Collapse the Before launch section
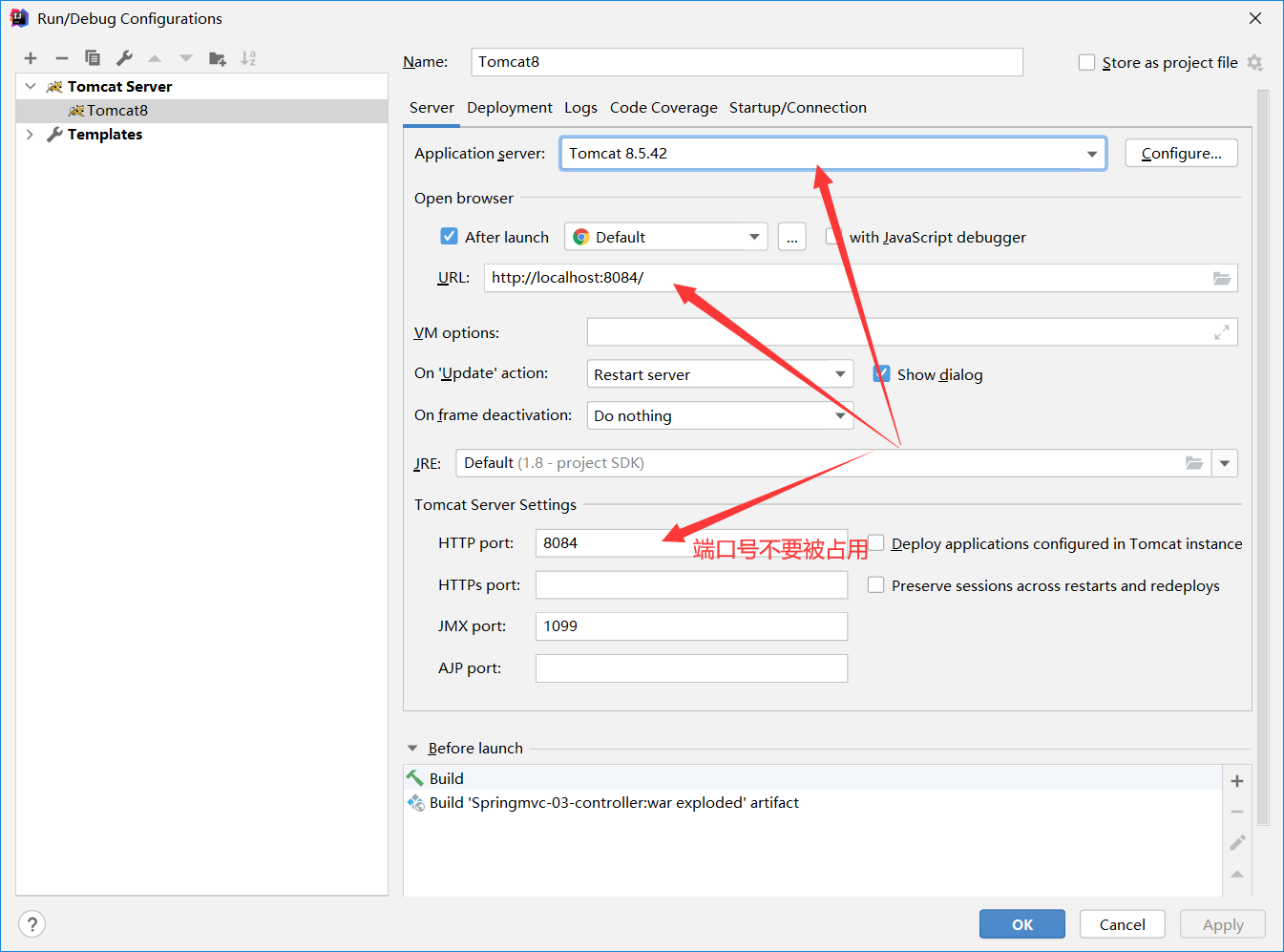Image resolution: width=1284 pixels, height=952 pixels. click(412, 749)
